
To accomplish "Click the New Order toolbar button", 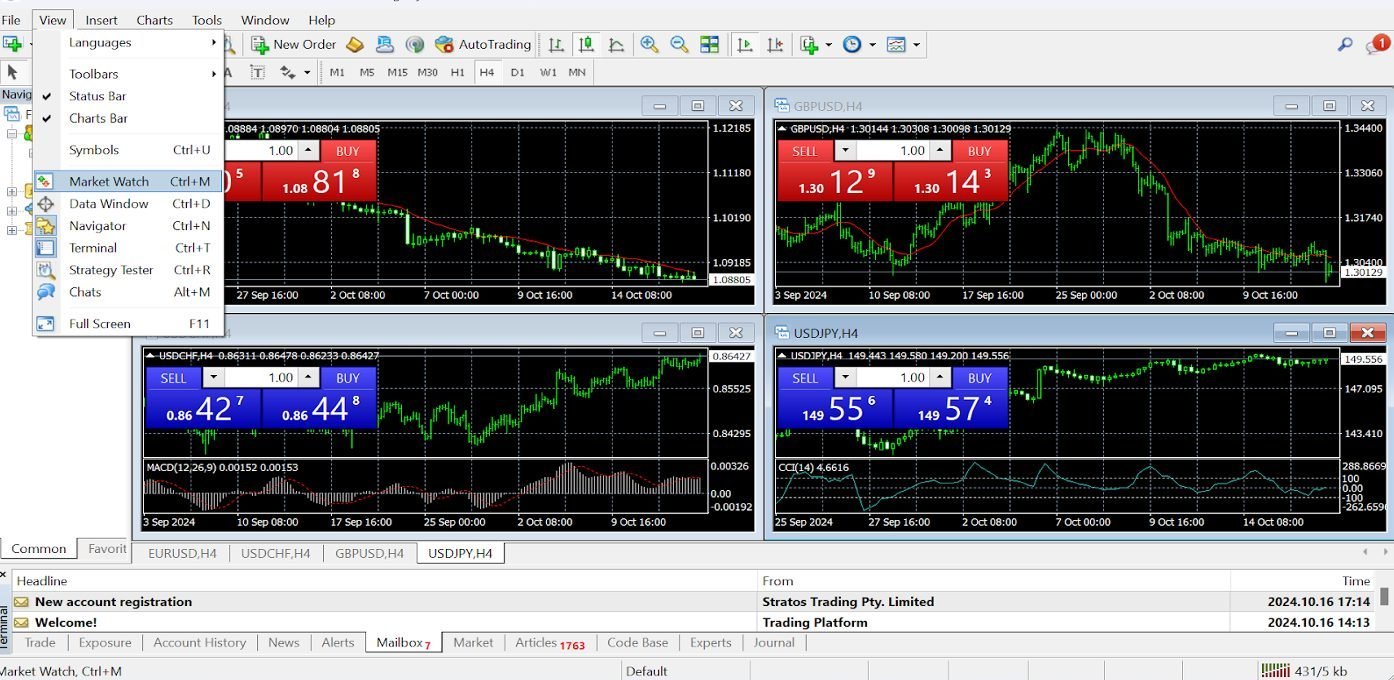I will coord(294,44).
